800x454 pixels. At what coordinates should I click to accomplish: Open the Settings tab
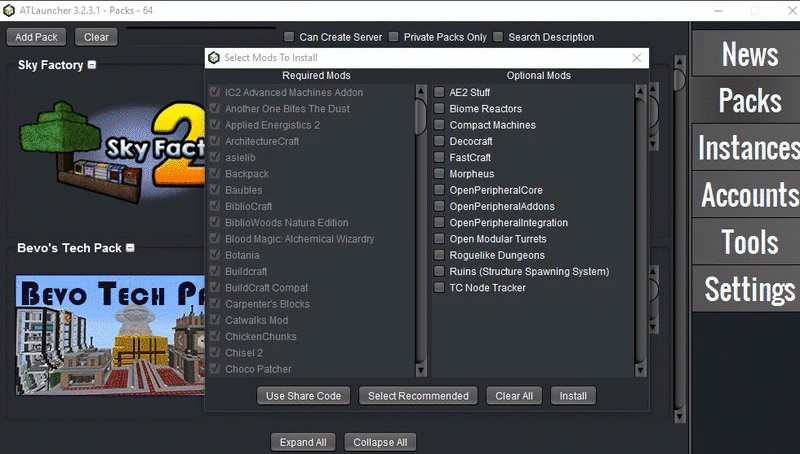click(746, 289)
